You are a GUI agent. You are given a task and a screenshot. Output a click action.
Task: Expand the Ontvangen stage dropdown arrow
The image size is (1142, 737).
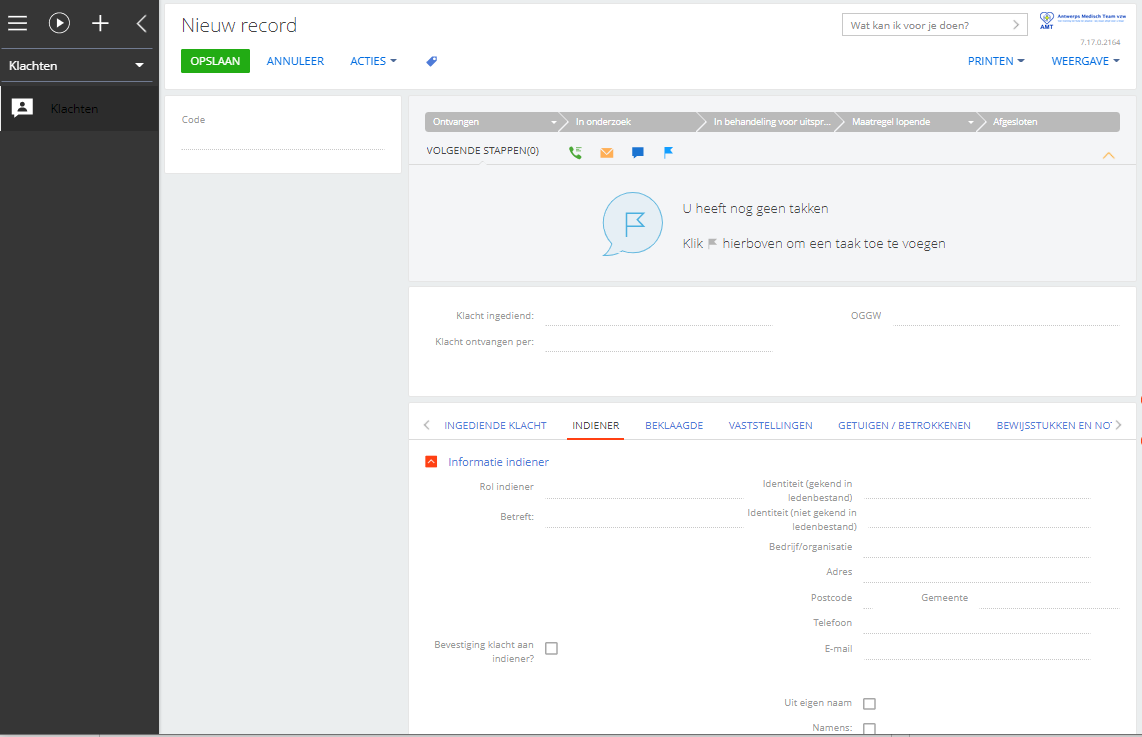(x=554, y=122)
